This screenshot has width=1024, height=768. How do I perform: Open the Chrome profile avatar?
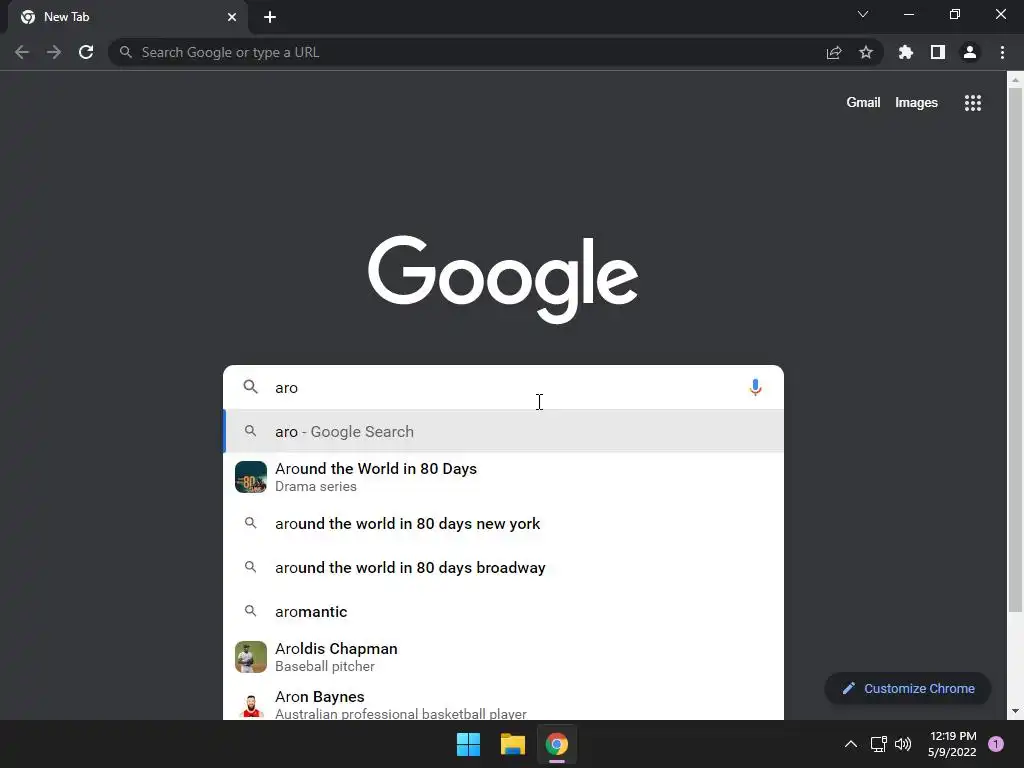tap(970, 52)
